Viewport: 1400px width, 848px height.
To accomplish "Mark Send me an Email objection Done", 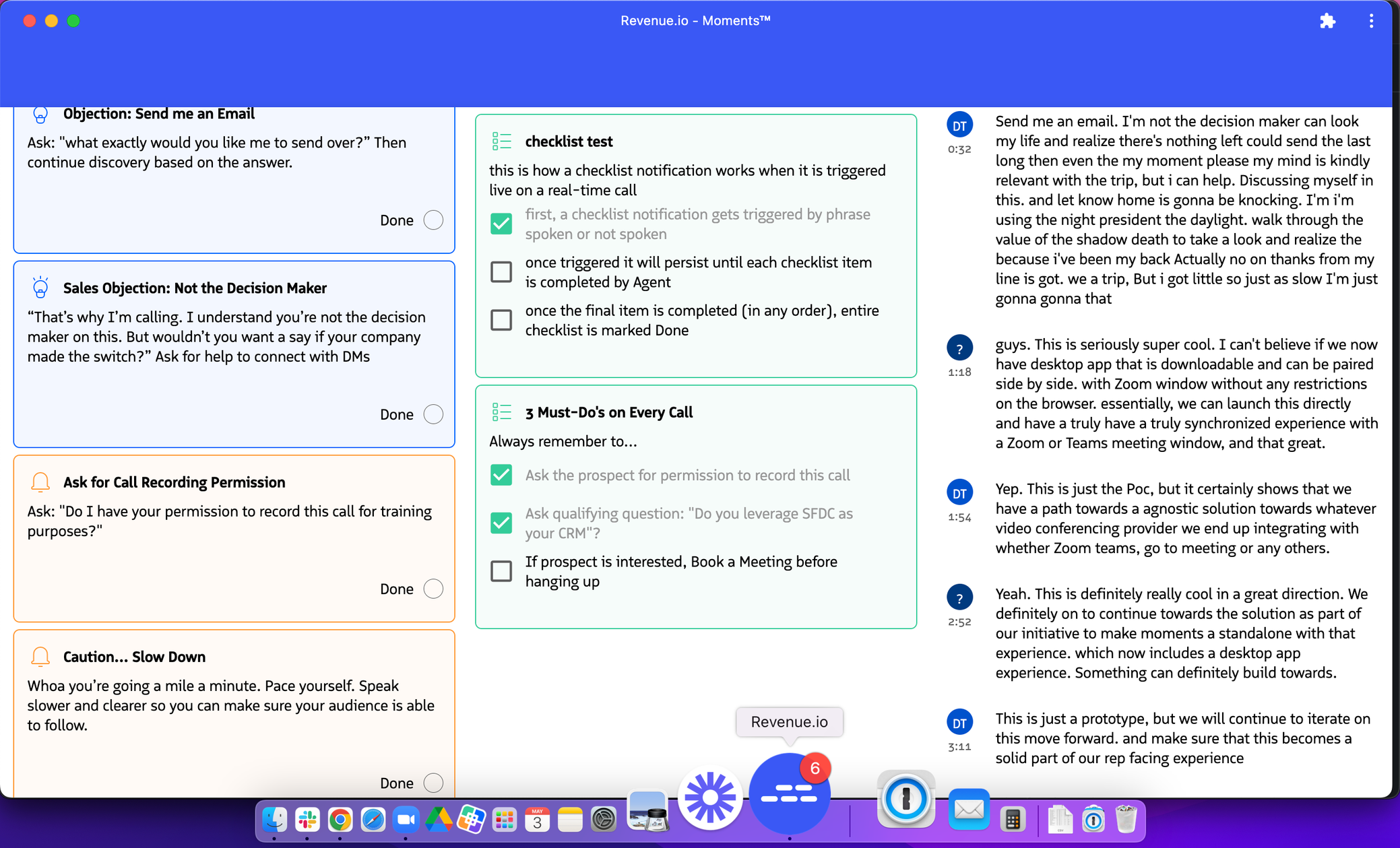I will tap(433, 220).
